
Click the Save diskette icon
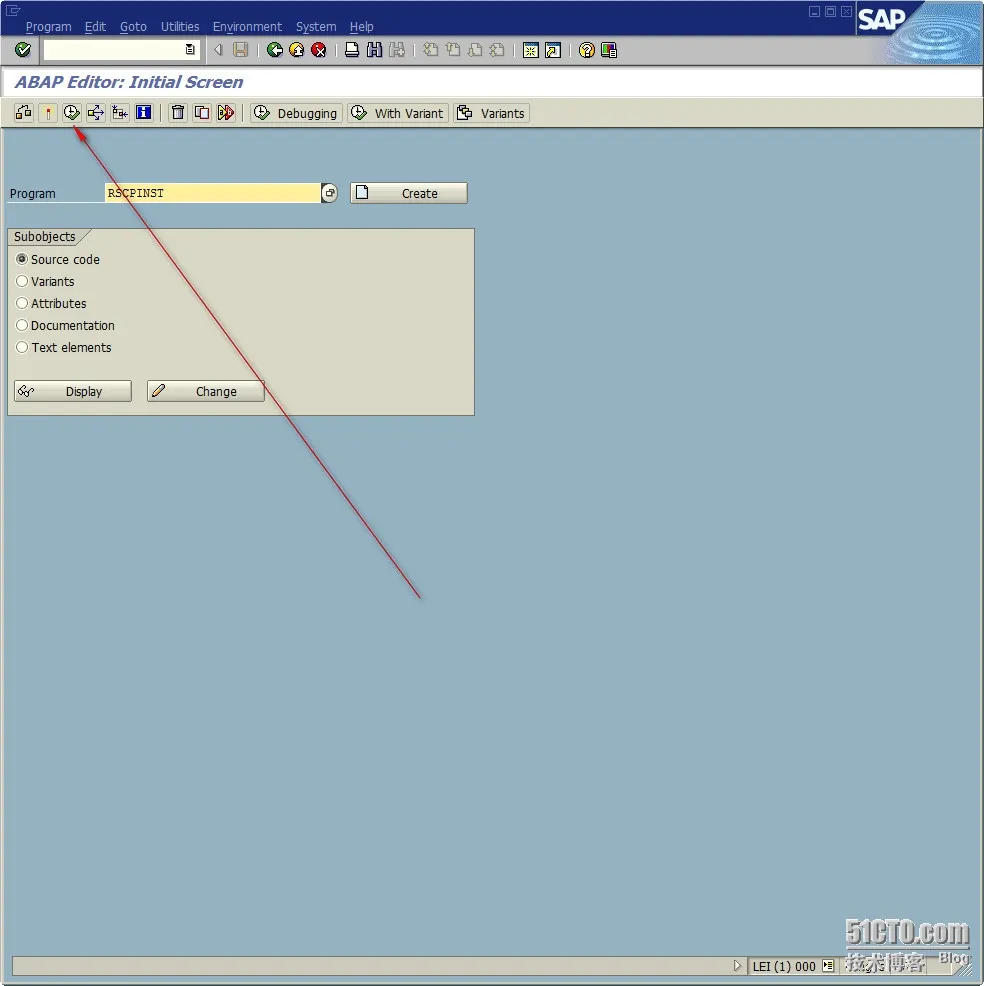(x=240, y=50)
